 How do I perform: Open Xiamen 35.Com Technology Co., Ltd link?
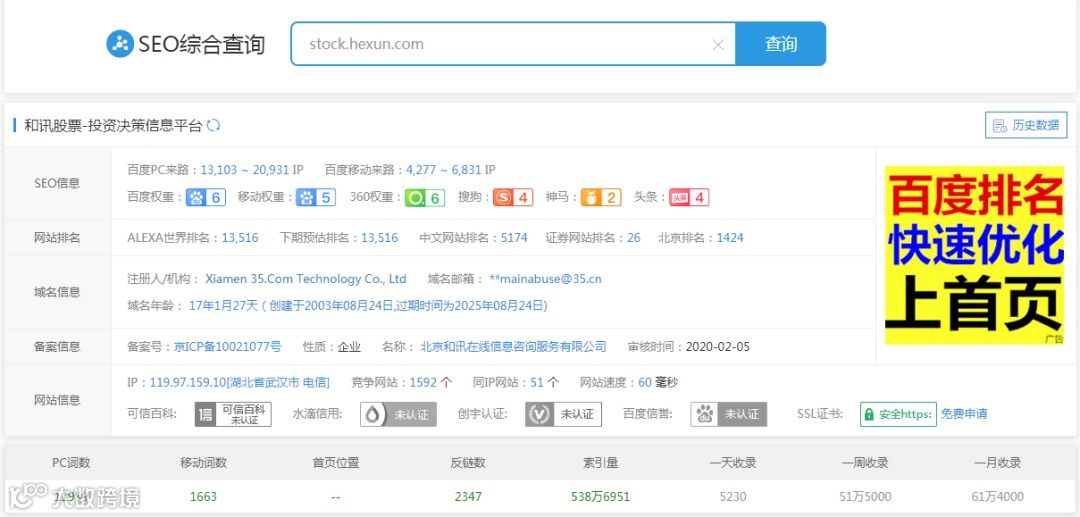point(306,279)
